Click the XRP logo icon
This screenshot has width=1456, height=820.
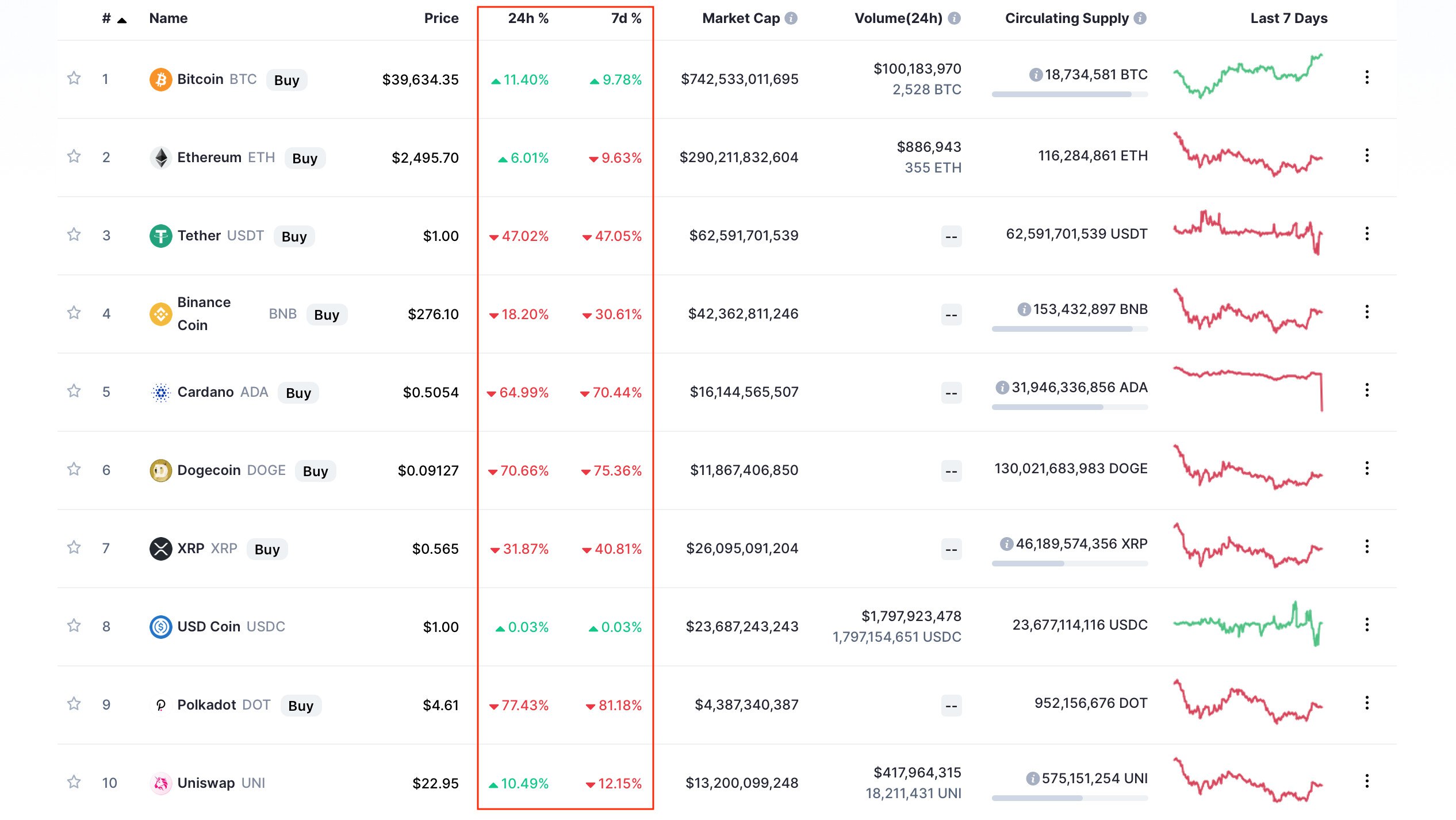pyautogui.click(x=161, y=549)
